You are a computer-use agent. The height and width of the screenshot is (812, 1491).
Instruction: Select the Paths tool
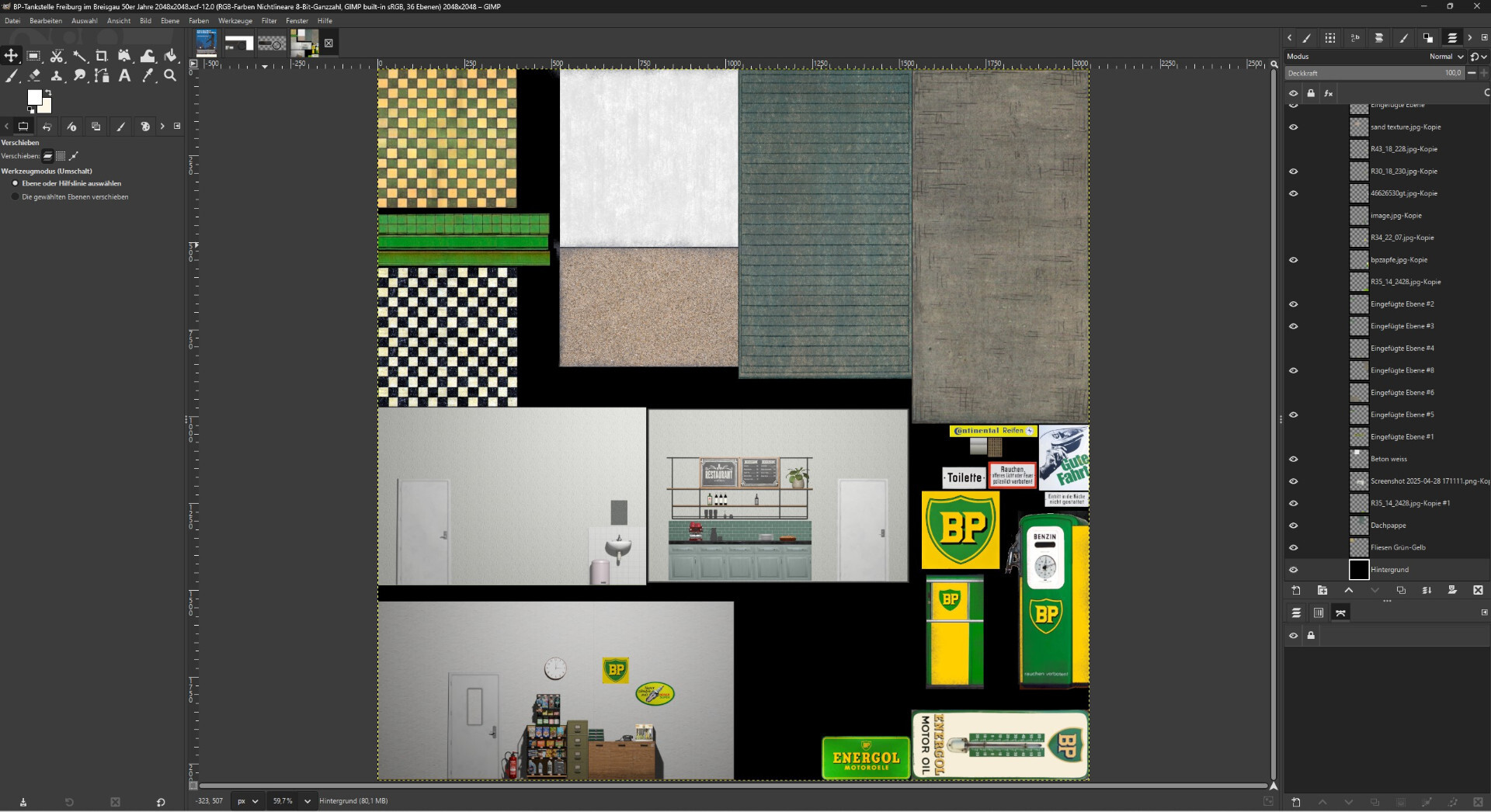102,76
